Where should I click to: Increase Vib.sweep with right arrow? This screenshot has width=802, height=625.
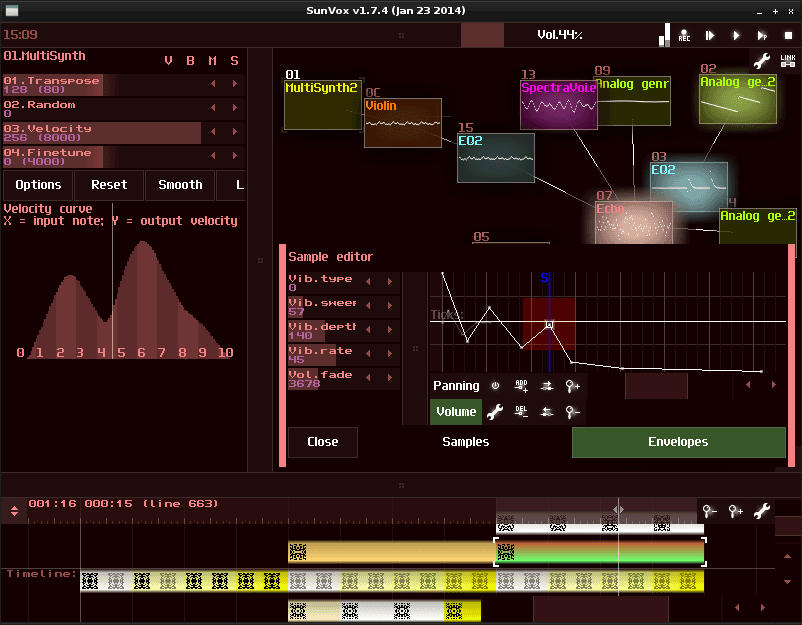click(x=390, y=306)
